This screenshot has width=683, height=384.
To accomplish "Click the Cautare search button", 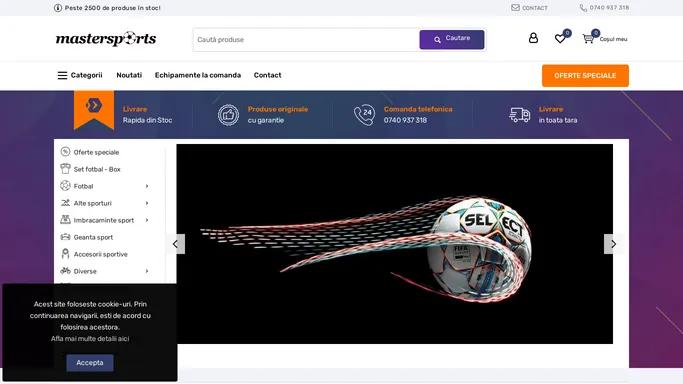I will tap(452, 40).
